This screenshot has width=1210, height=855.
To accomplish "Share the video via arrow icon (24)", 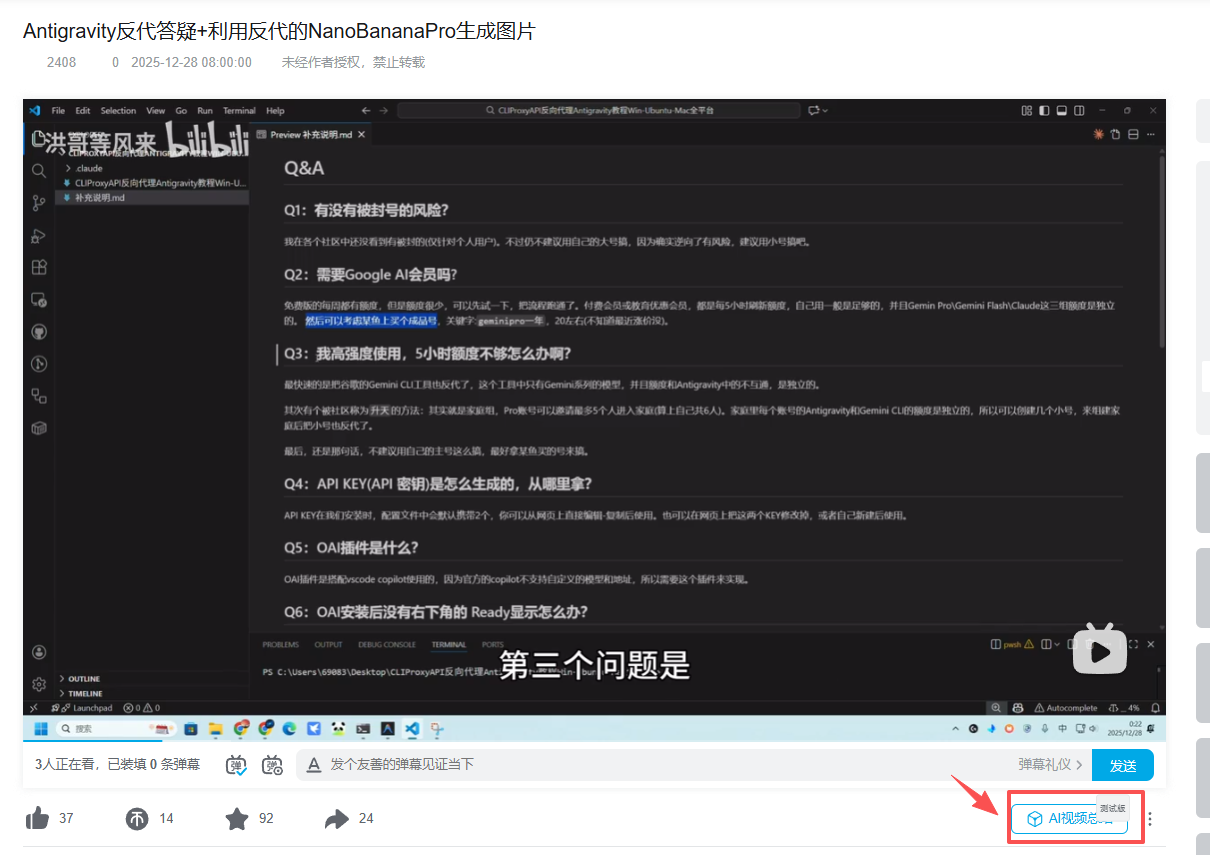I will (x=337, y=818).
